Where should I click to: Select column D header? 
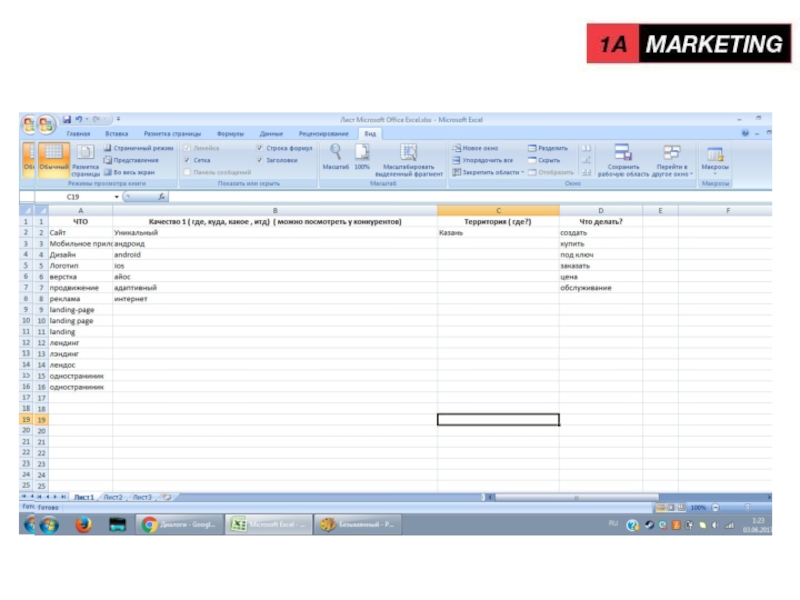[x=601, y=211]
